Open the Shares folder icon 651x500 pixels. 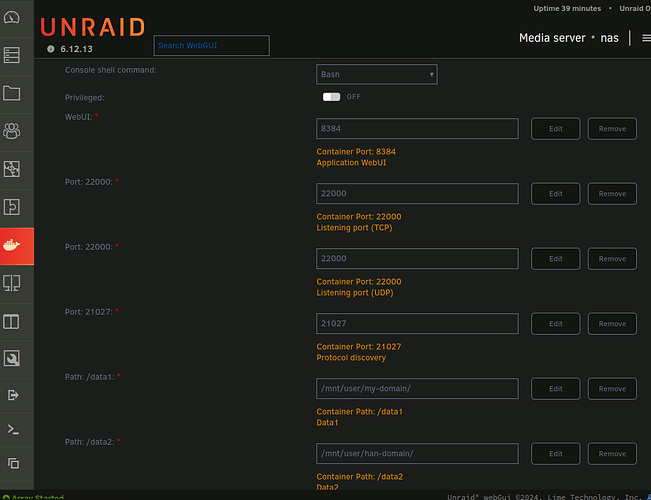12,93
